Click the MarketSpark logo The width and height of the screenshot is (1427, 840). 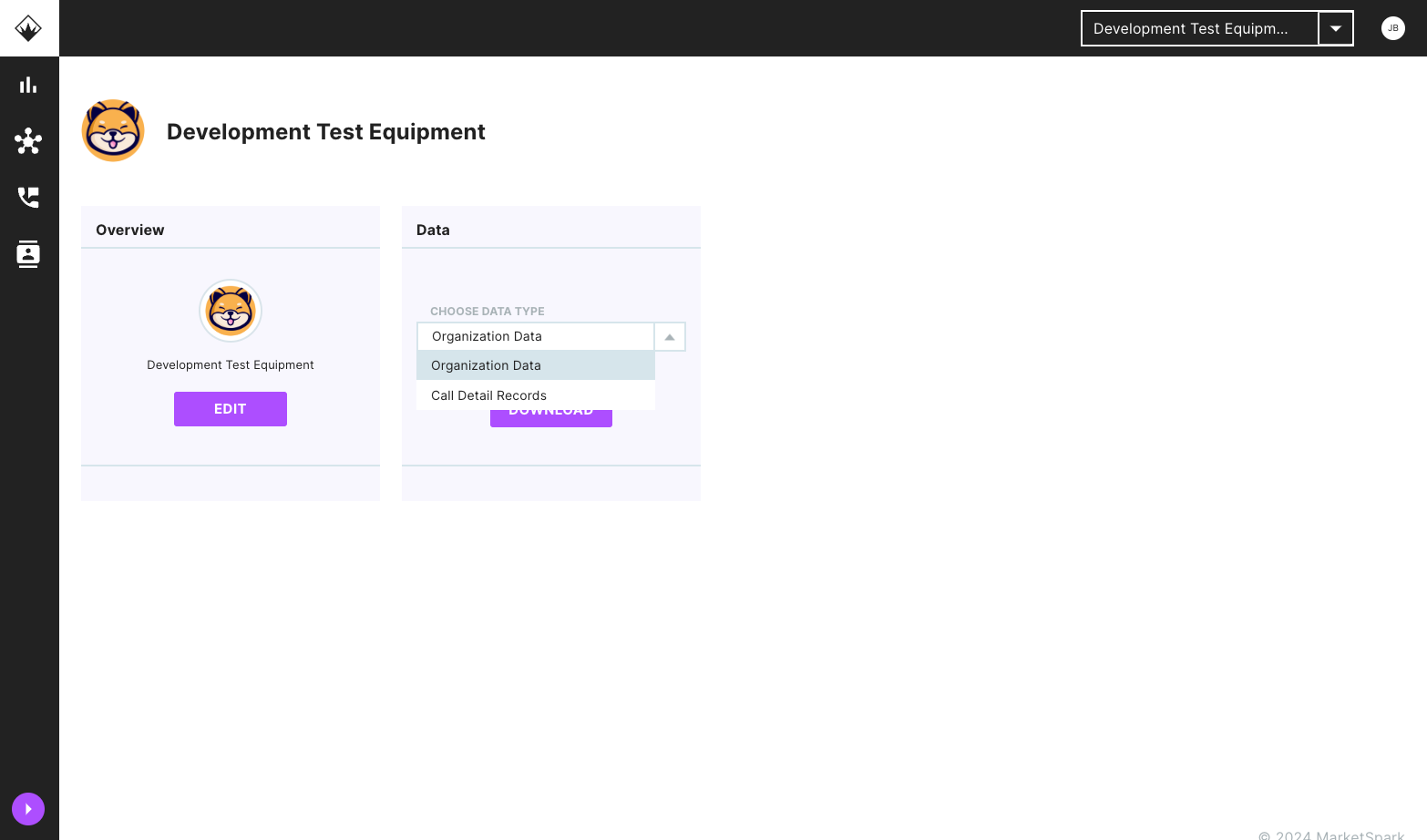tap(28, 27)
